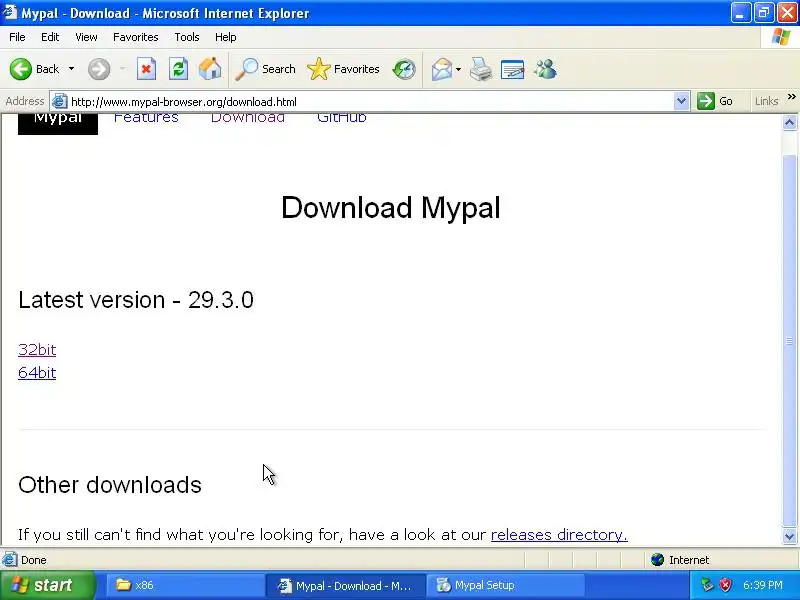
Task: Open the Back history dropdown arrow
Action: pyautogui.click(x=71, y=69)
